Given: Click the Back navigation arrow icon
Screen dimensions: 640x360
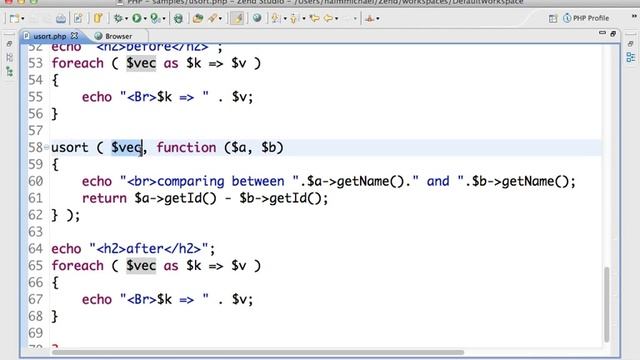Looking at the screenshot, I should (x=329, y=18).
